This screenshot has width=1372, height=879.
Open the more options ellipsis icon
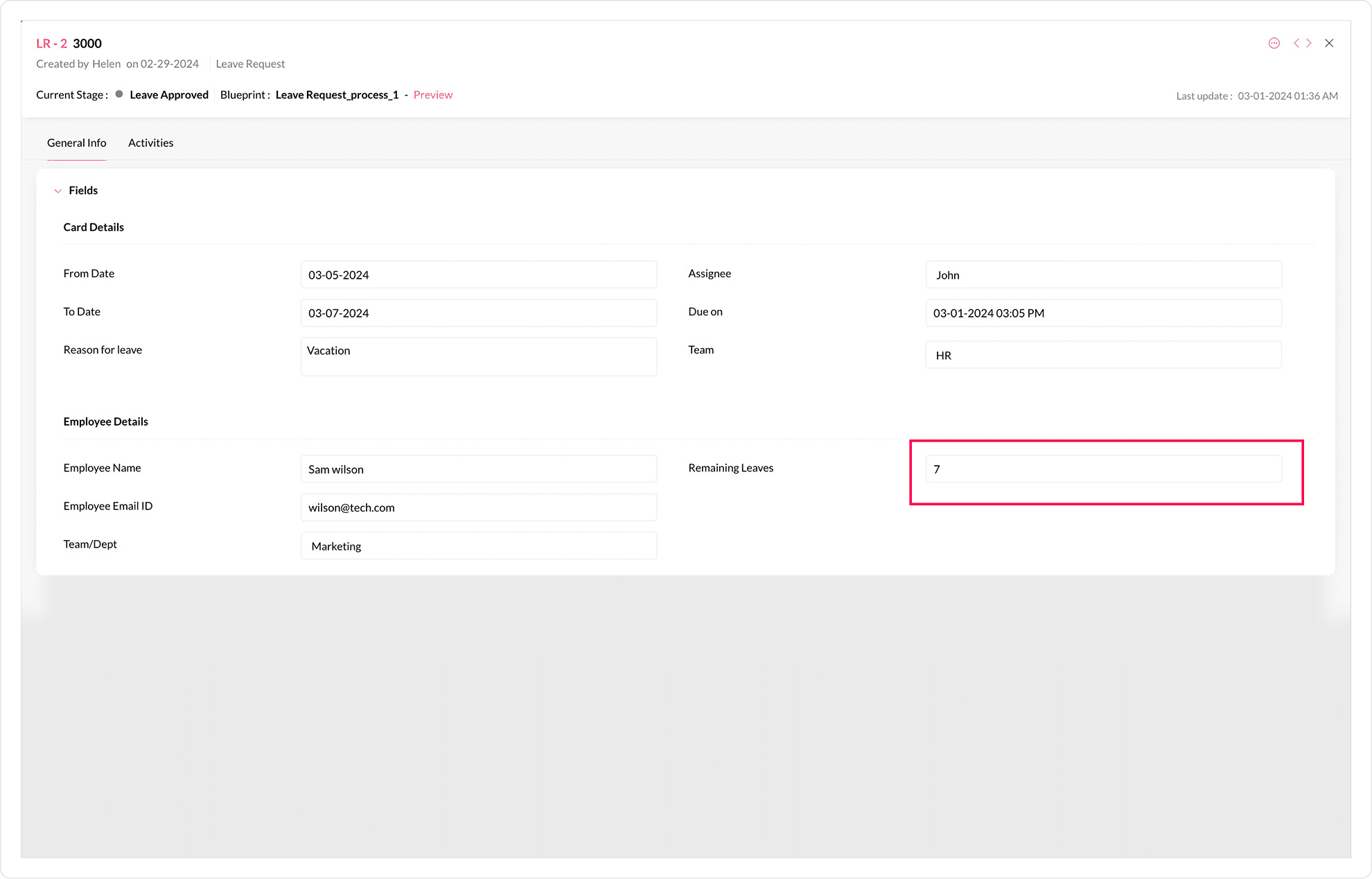[1274, 43]
